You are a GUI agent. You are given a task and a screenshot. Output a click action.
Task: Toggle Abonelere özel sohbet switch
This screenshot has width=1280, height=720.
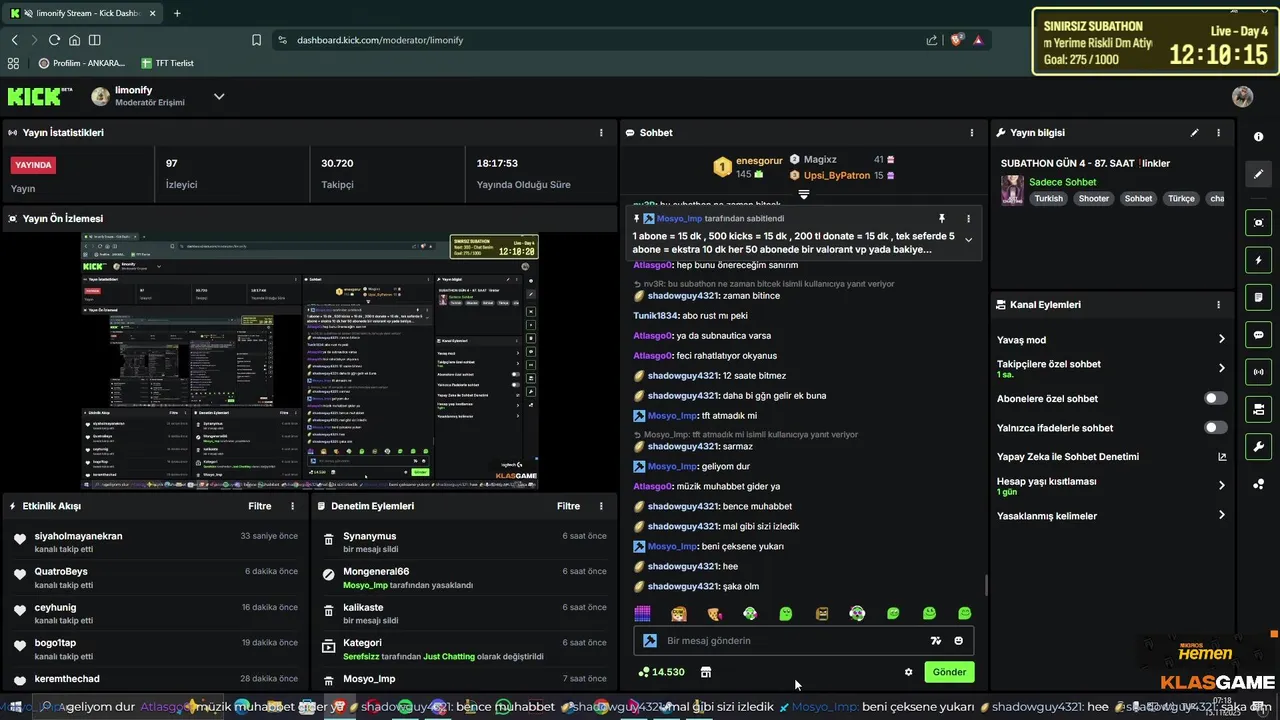pyautogui.click(x=1215, y=398)
